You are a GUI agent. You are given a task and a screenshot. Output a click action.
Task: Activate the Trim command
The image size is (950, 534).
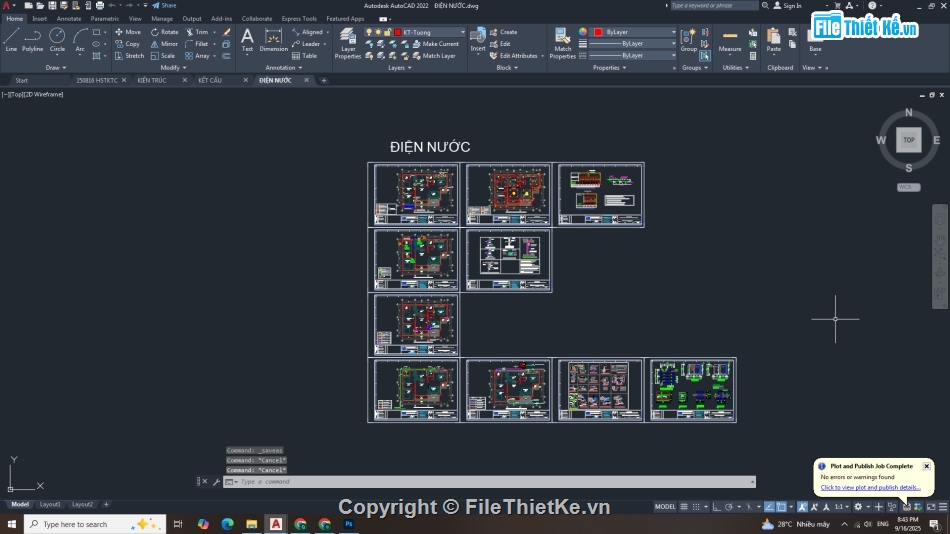197,32
